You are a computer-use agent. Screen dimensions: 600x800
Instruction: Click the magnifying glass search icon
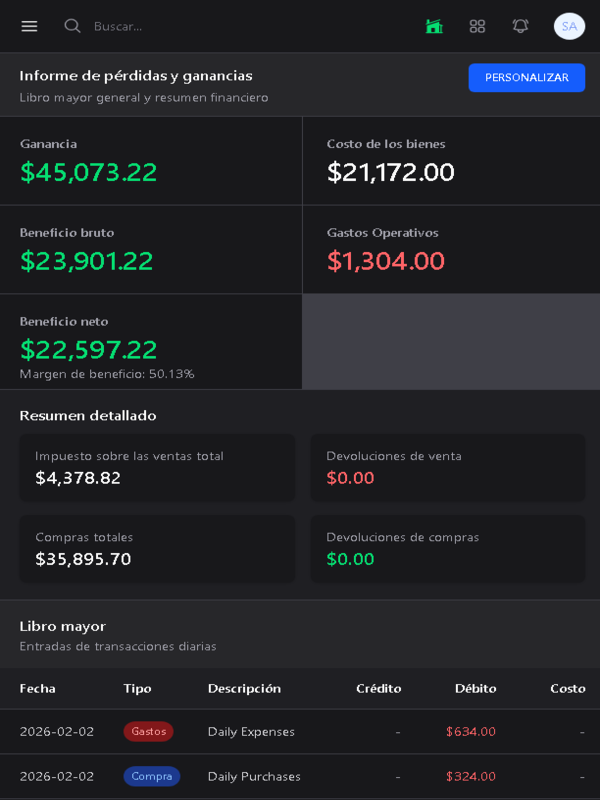point(72,26)
